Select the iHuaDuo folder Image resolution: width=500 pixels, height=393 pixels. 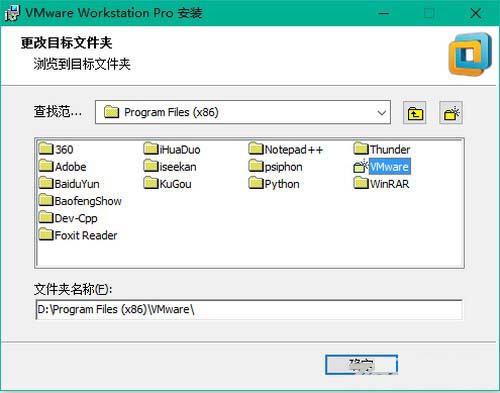pos(172,149)
